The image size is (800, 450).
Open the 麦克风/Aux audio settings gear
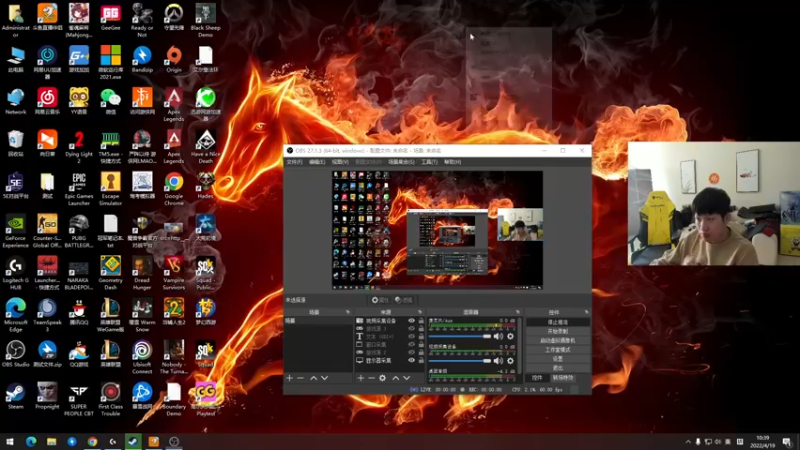(510, 336)
